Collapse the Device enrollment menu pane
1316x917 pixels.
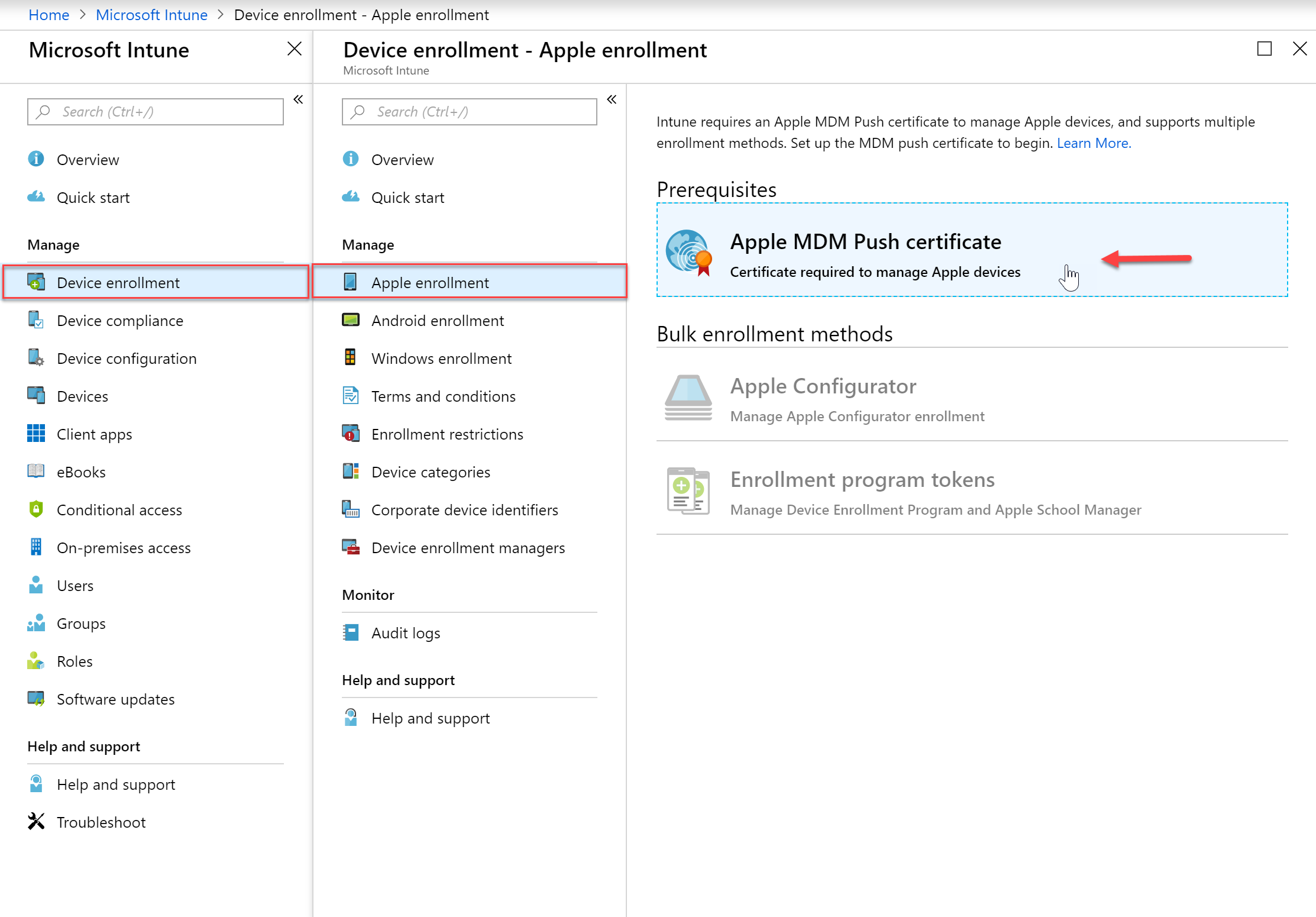[x=612, y=99]
